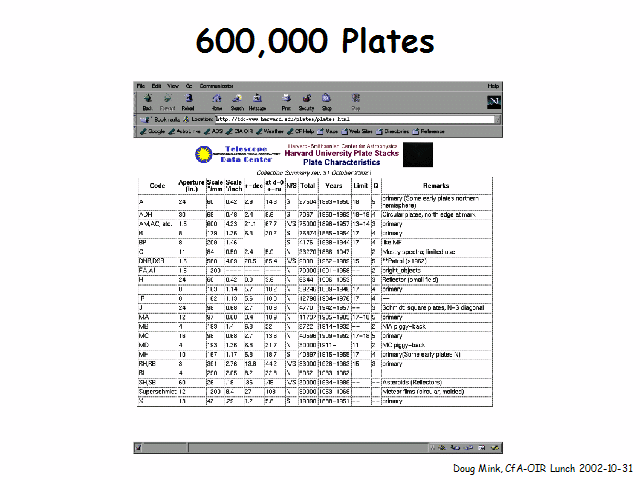Click the black image next to page title
The image size is (640, 480).
click(418, 154)
